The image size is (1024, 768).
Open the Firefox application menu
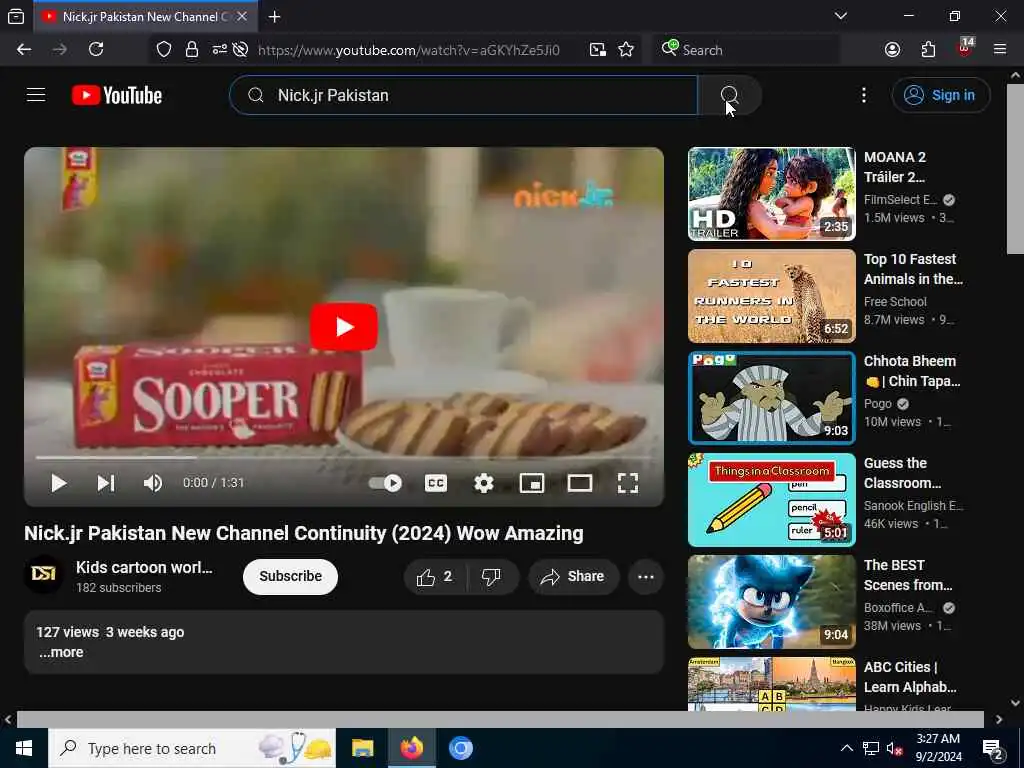[x=1000, y=50]
